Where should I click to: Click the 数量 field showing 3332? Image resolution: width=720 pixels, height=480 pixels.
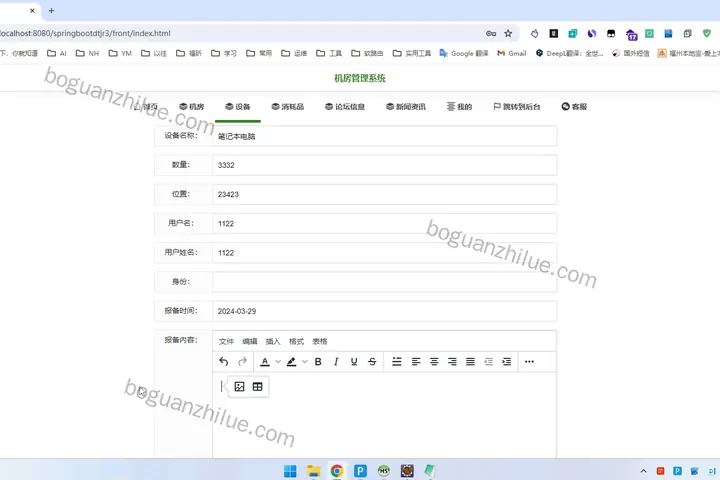(x=384, y=165)
